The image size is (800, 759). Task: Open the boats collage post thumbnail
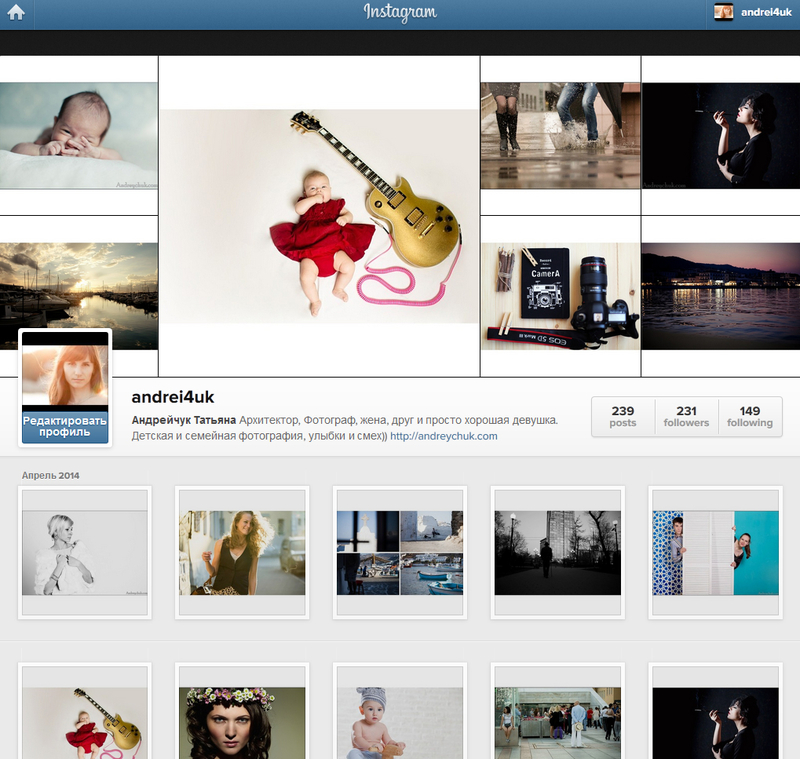pyautogui.click(x=400, y=553)
